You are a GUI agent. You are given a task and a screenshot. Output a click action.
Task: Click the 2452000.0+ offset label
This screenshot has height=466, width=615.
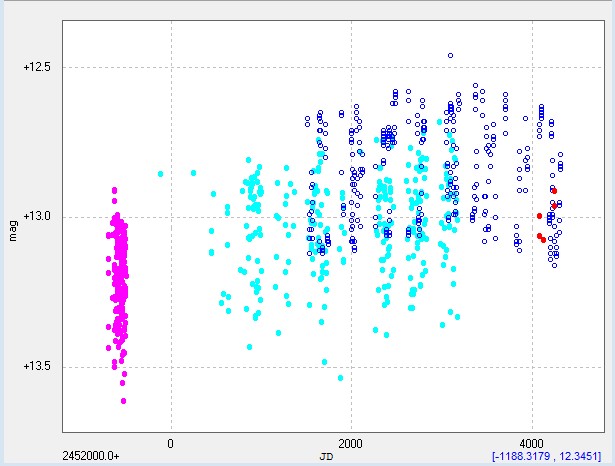[x=91, y=456]
